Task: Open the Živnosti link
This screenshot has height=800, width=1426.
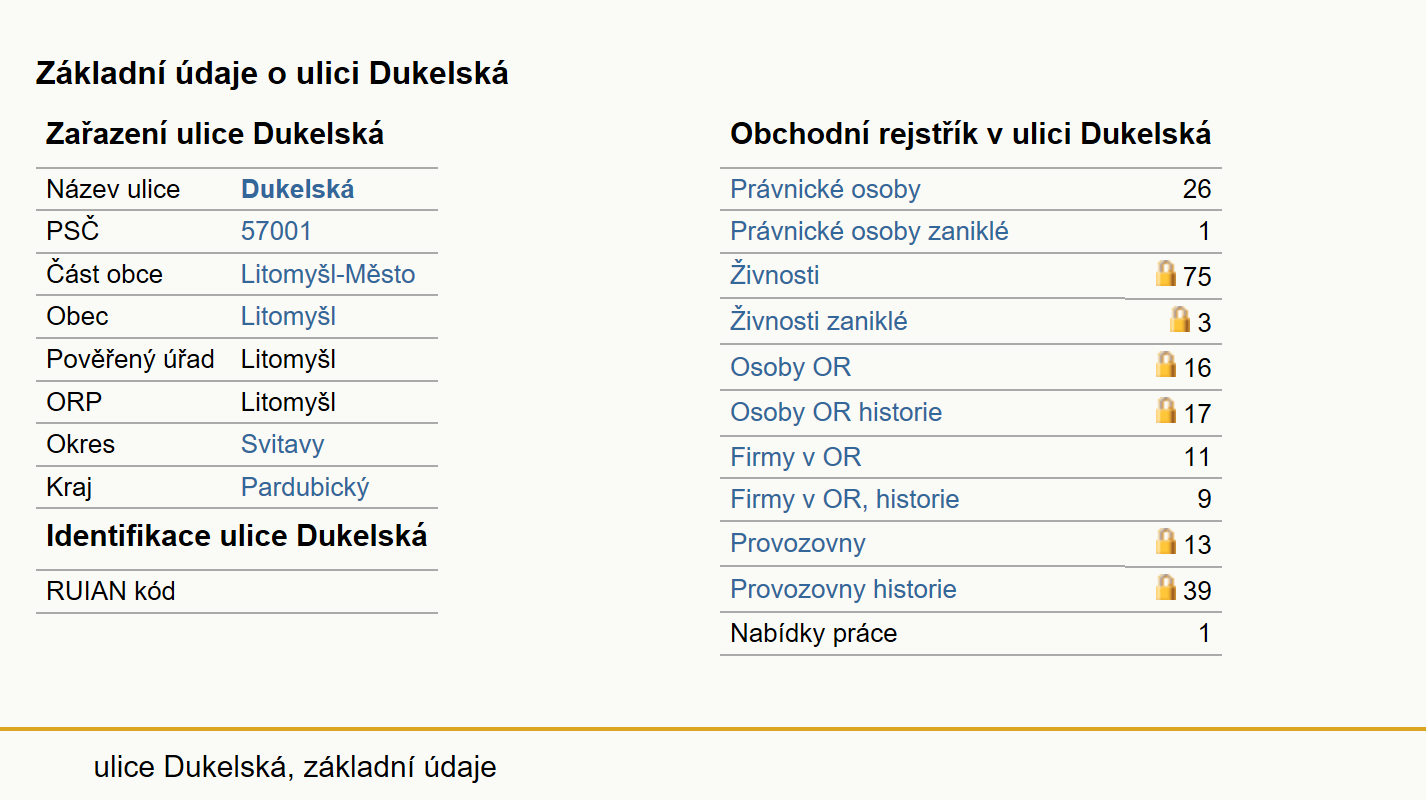Action: (x=775, y=275)
